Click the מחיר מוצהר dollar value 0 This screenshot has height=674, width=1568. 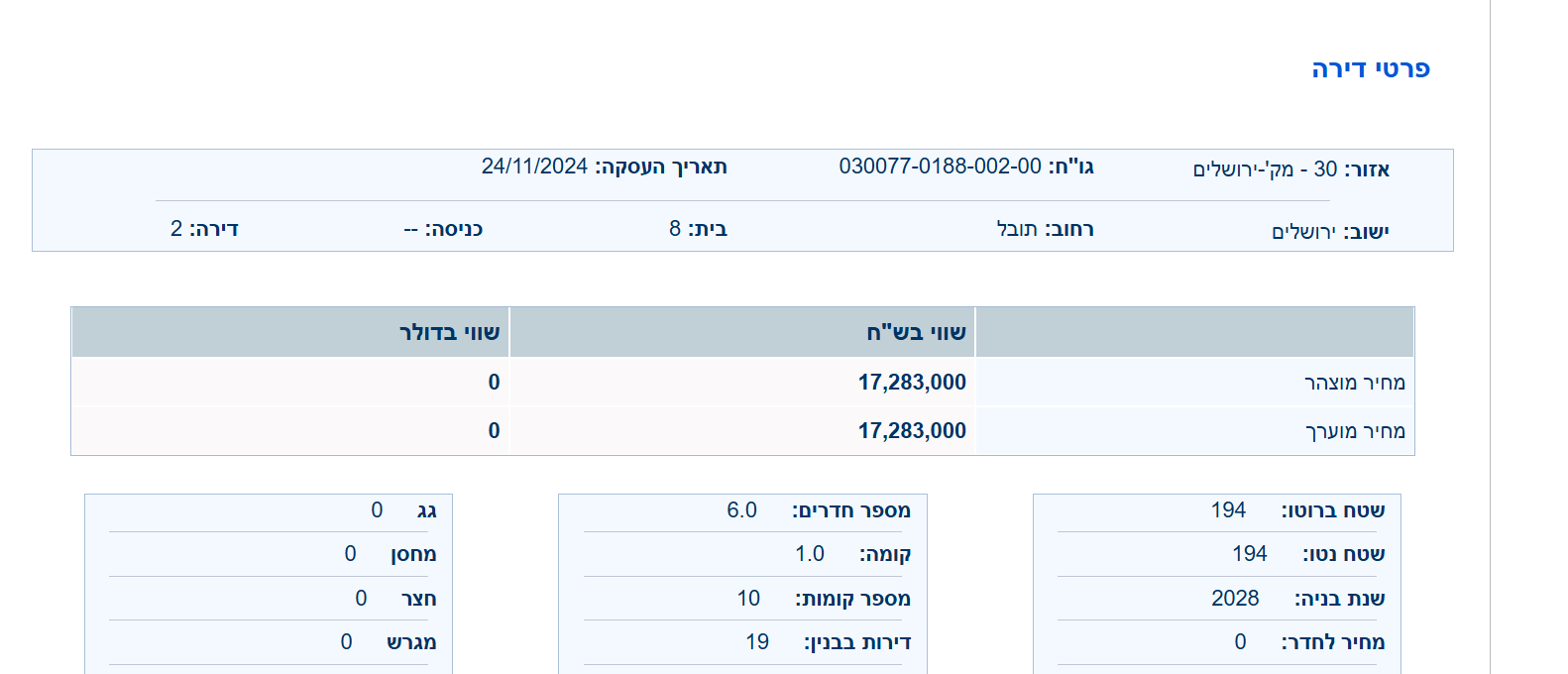coord(494,383)
